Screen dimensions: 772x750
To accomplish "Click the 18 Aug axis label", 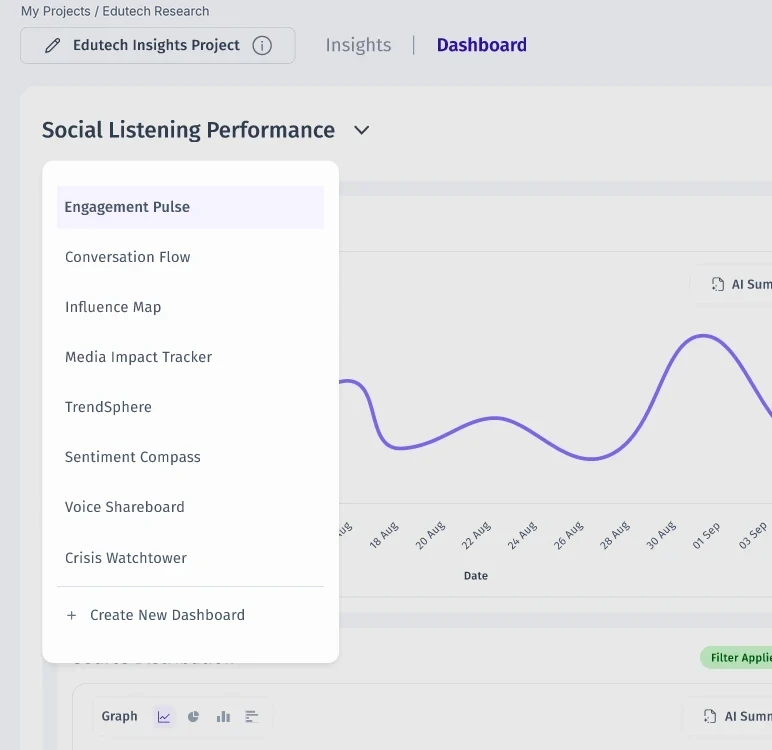I will 384,535.
